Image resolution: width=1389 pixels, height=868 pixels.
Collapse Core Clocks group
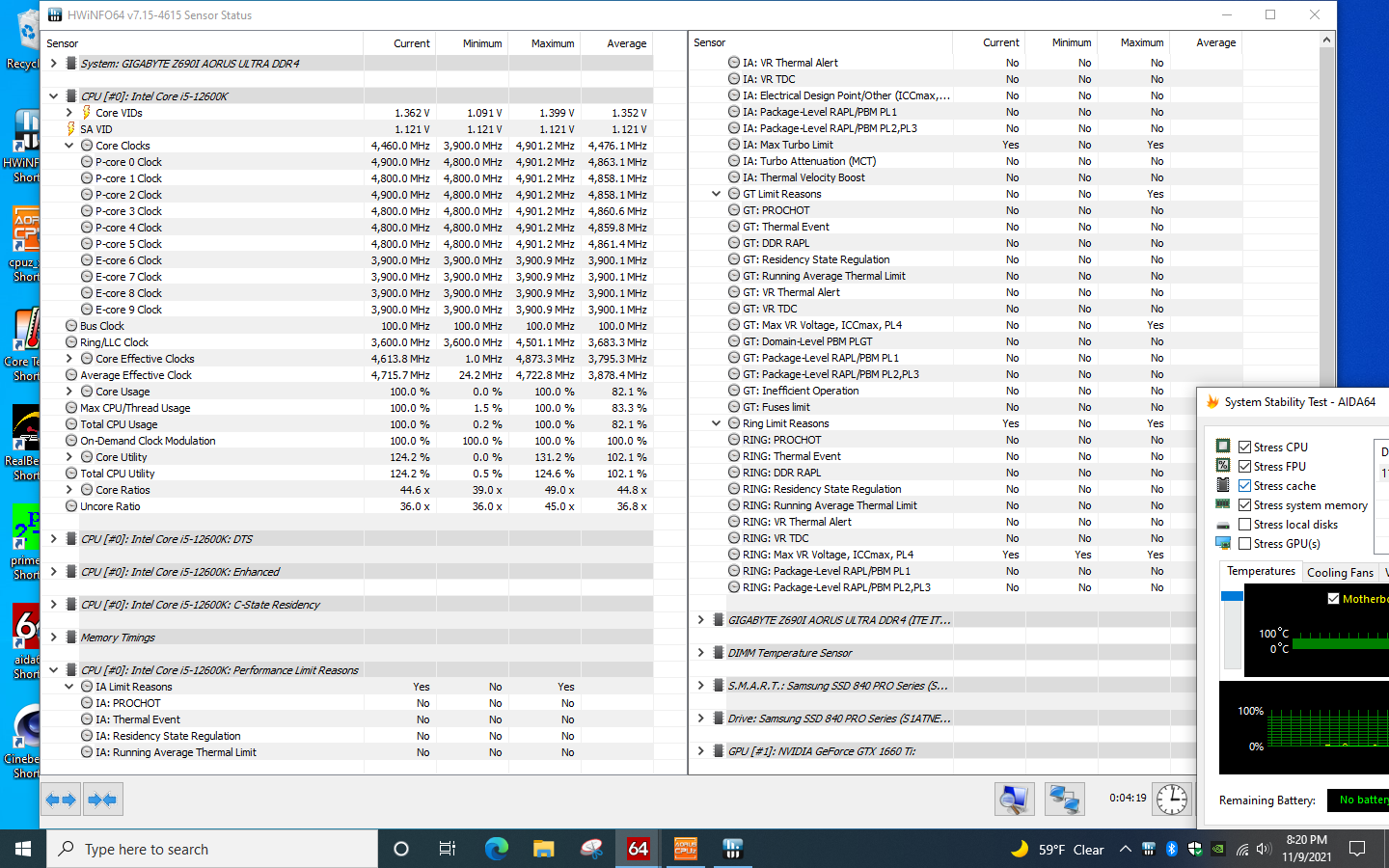pyautogui.click(x=69, y=146)
